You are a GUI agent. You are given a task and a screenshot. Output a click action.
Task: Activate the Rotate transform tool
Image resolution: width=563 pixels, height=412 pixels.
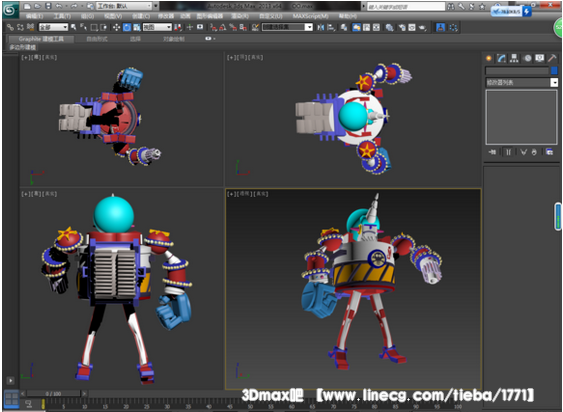pos(127,27)
